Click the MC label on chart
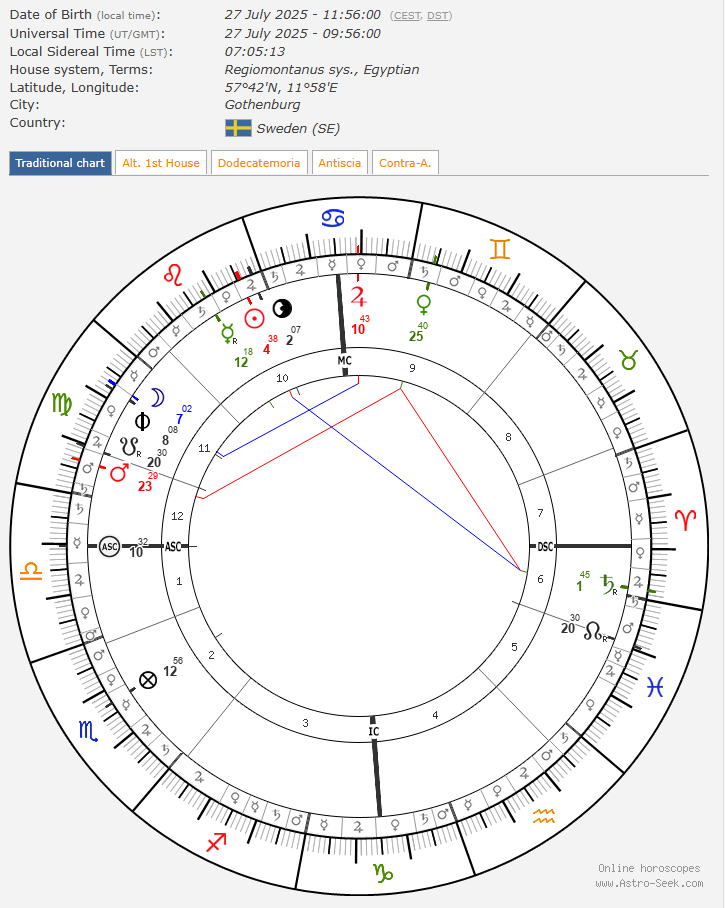This screenshot has height=908, width=725. pyautogui.click(x=345, y=361)
